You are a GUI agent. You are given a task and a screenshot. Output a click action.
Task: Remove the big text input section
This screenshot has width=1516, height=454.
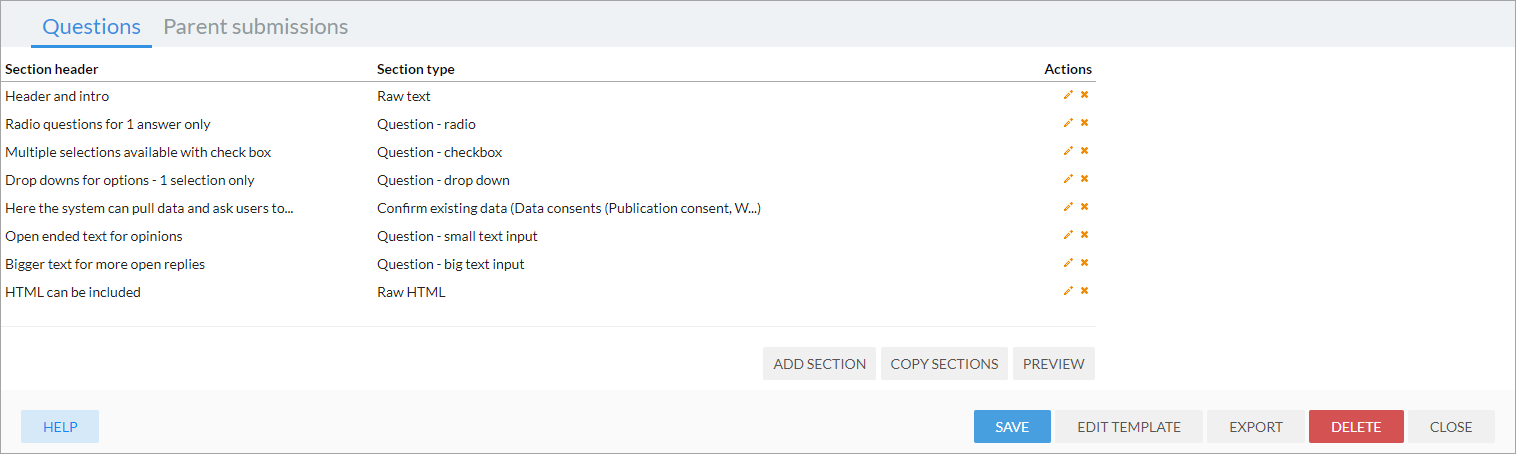click(x=1084, y=263)
